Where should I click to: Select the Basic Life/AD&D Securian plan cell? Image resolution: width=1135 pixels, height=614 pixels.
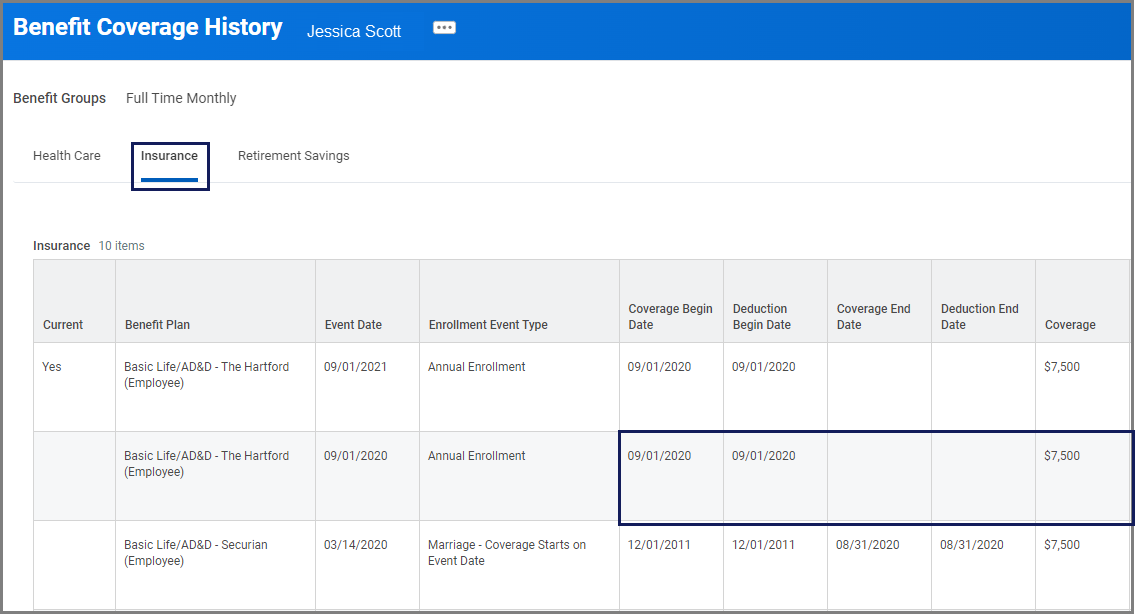[195, 553]
